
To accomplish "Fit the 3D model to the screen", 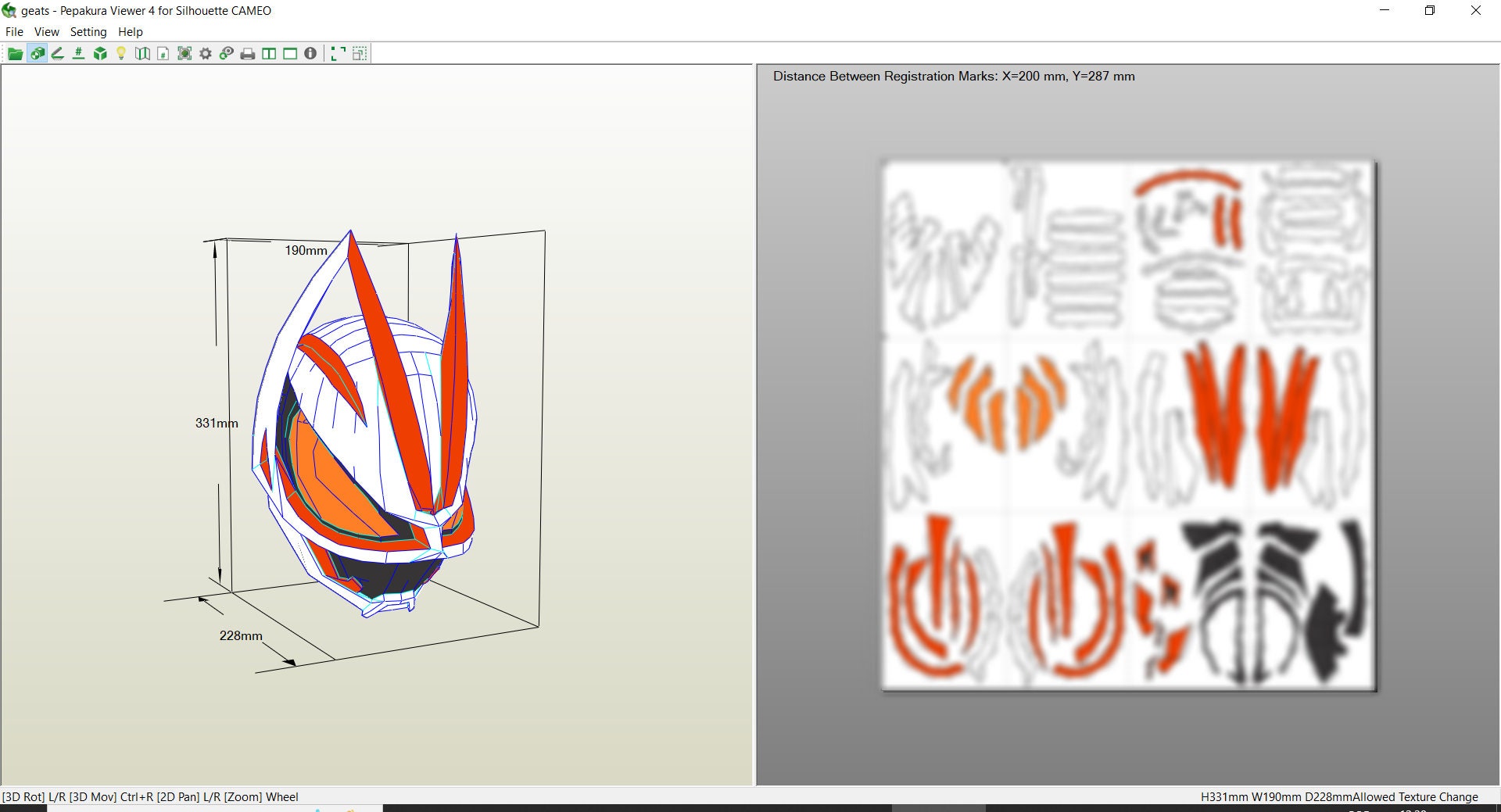I will [x=338, y=53].
